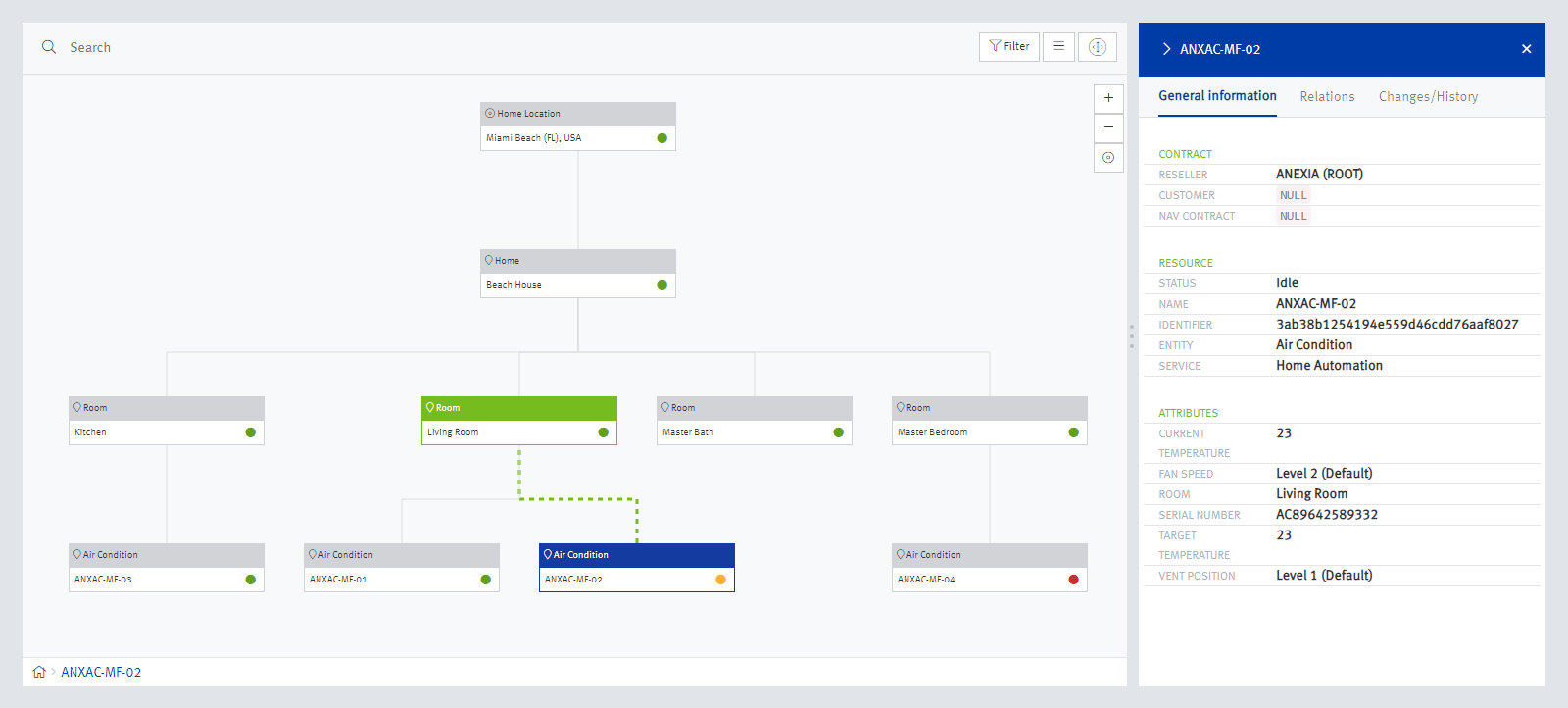Select the ANXAC-MF-04 air condition node

[x=990, y=568]
